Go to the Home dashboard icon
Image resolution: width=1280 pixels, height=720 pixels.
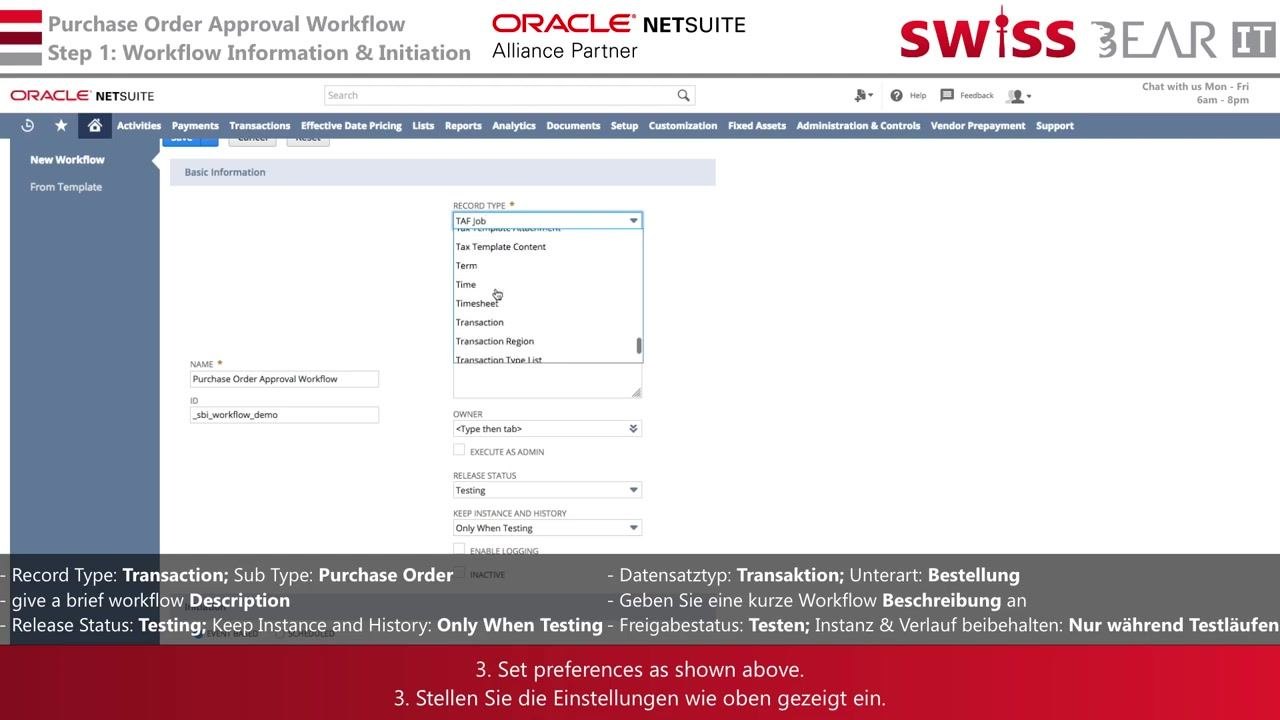point(94,125)
